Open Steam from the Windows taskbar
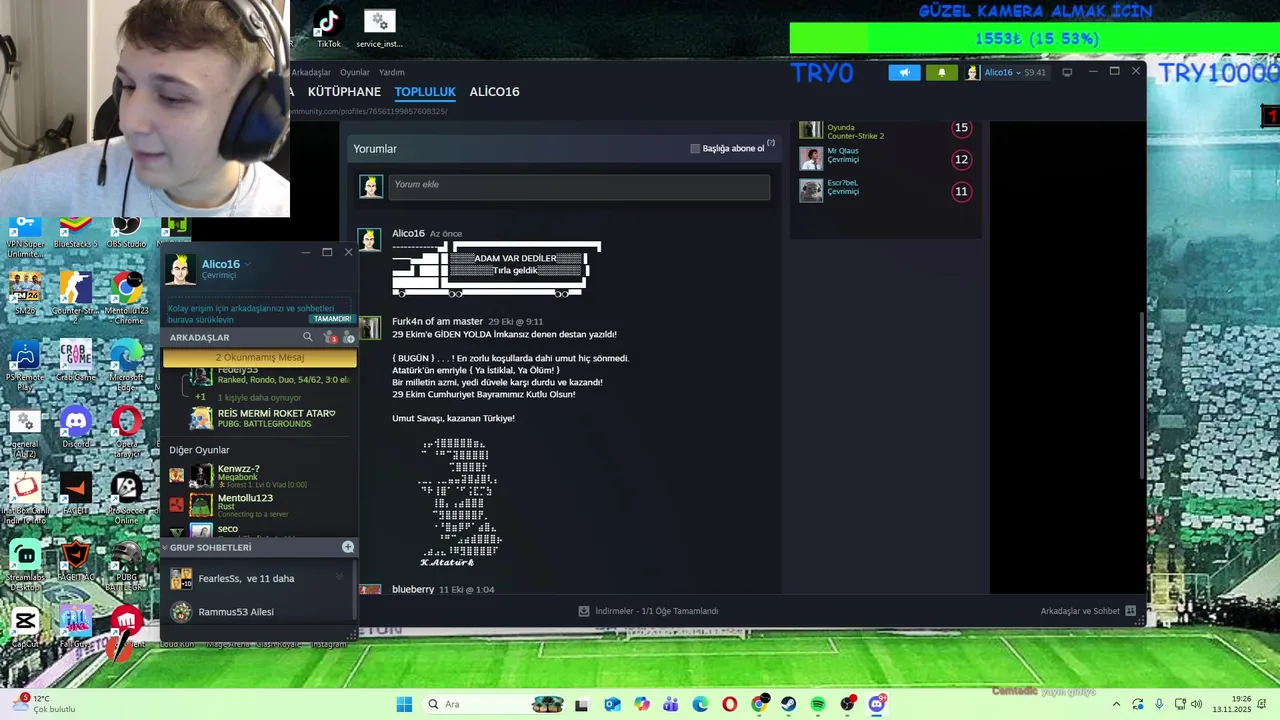Screen dimensions: 1280x720 pyautogui.click(x=788, y=704)
